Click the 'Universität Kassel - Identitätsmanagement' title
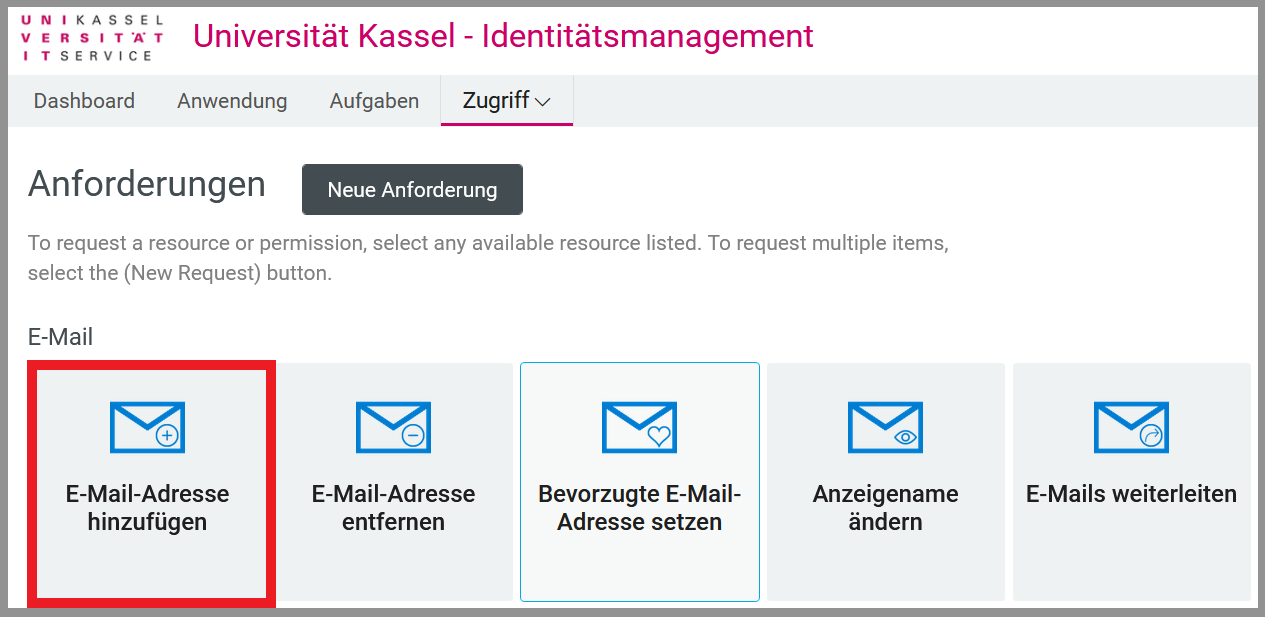1265x617 pixels. click(x=503, y=36)
